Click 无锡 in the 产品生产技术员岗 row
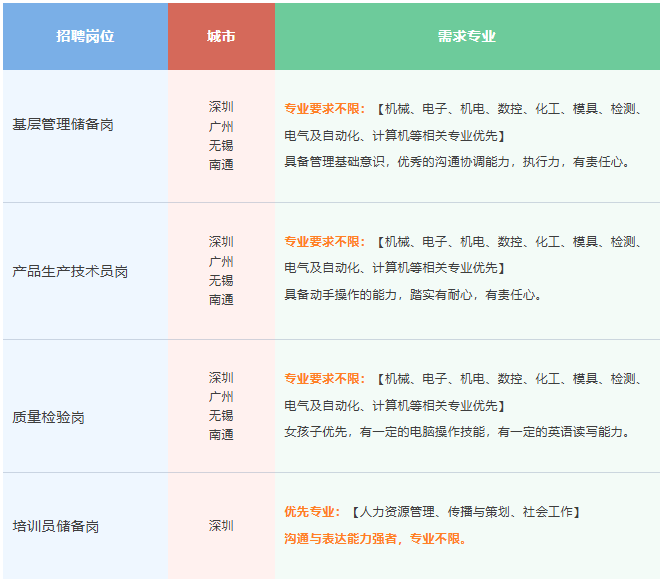Screen dimensions: 660x579 (221, 281)
